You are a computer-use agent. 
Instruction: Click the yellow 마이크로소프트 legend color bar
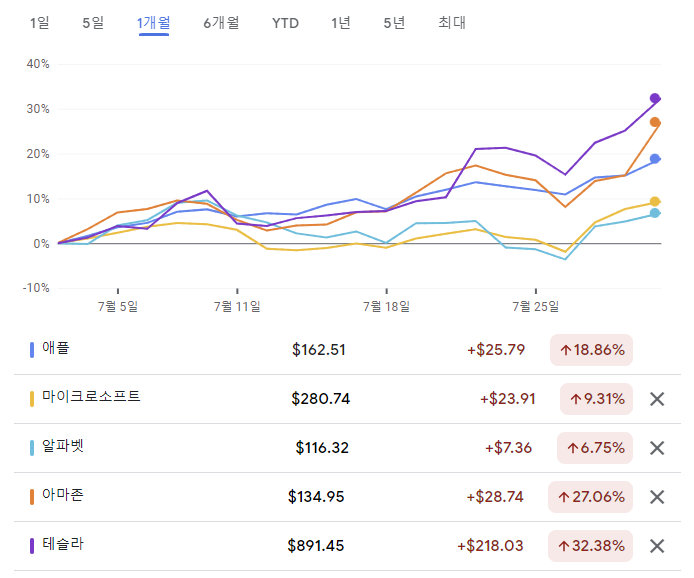point(32,399)
